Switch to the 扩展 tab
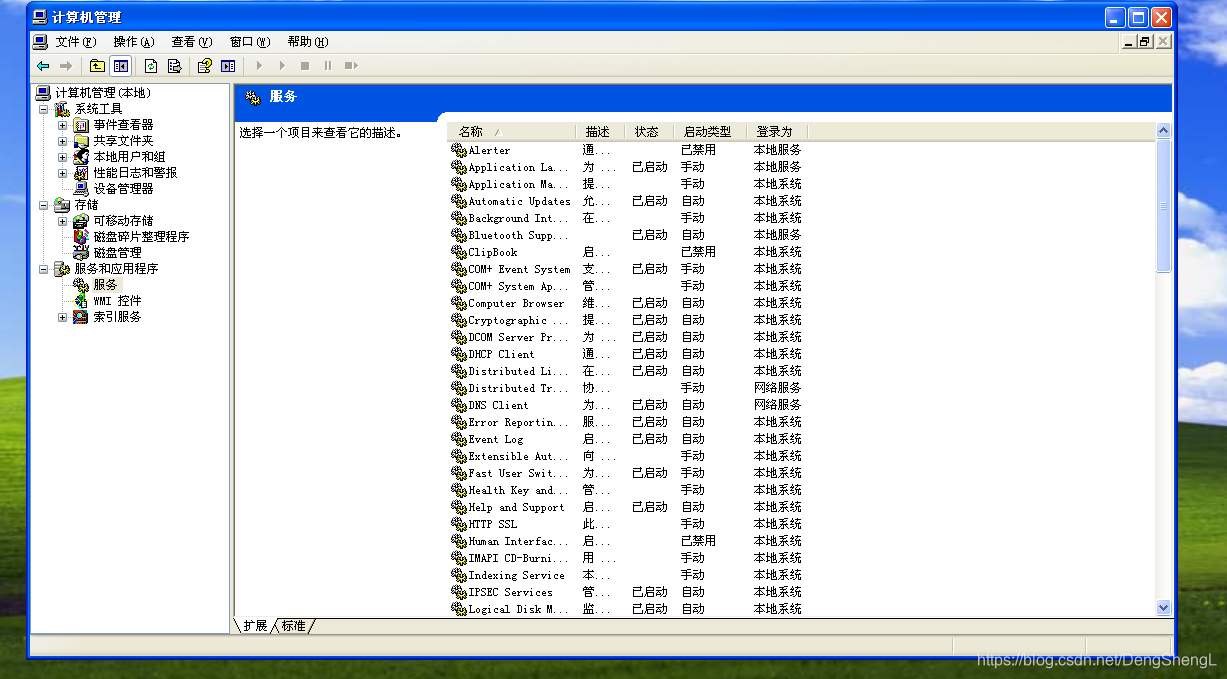 254,626
